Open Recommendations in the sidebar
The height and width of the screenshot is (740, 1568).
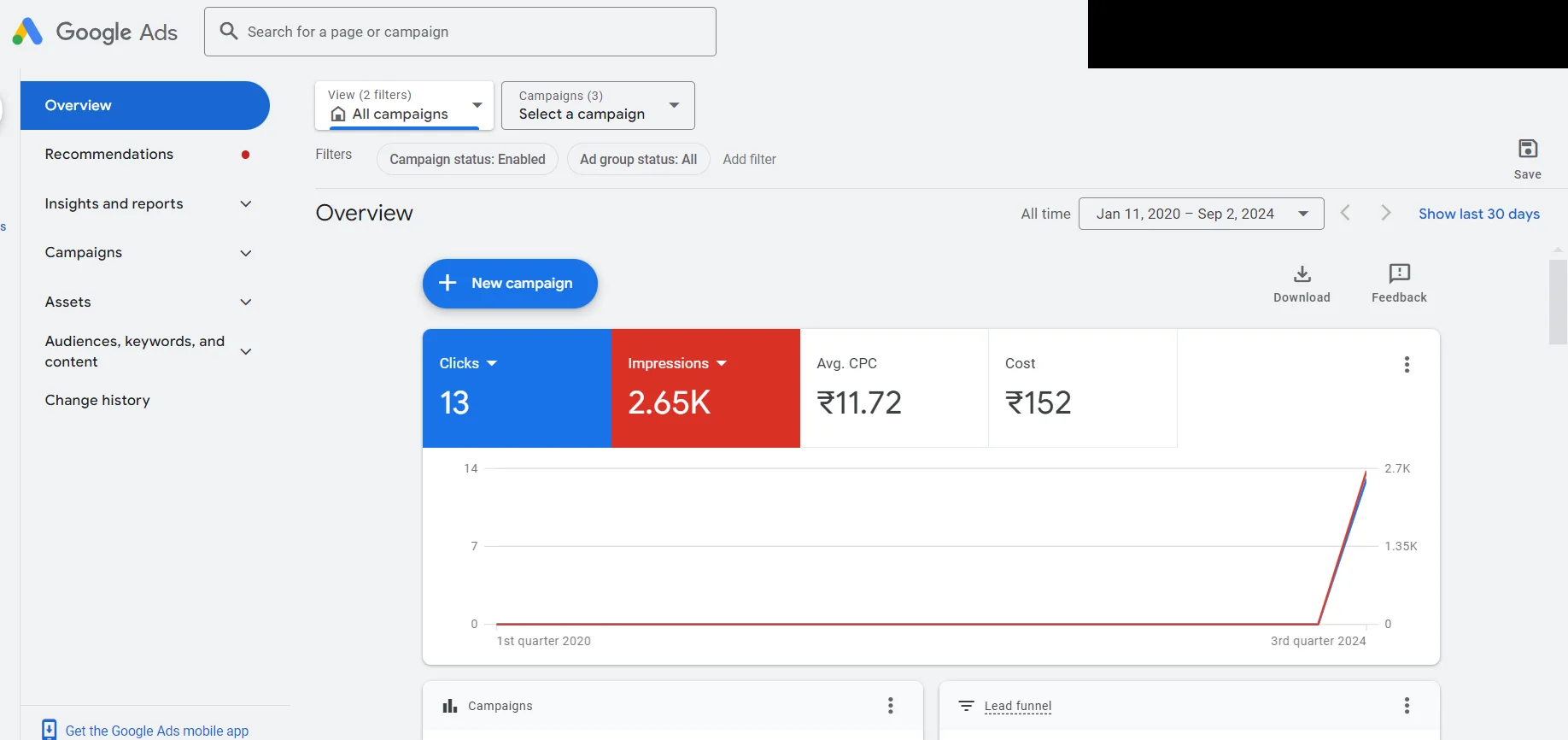[109, 154]
